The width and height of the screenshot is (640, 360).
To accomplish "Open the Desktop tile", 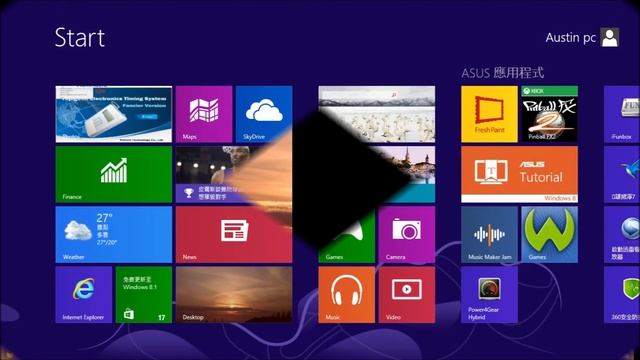I will [234, 295].
